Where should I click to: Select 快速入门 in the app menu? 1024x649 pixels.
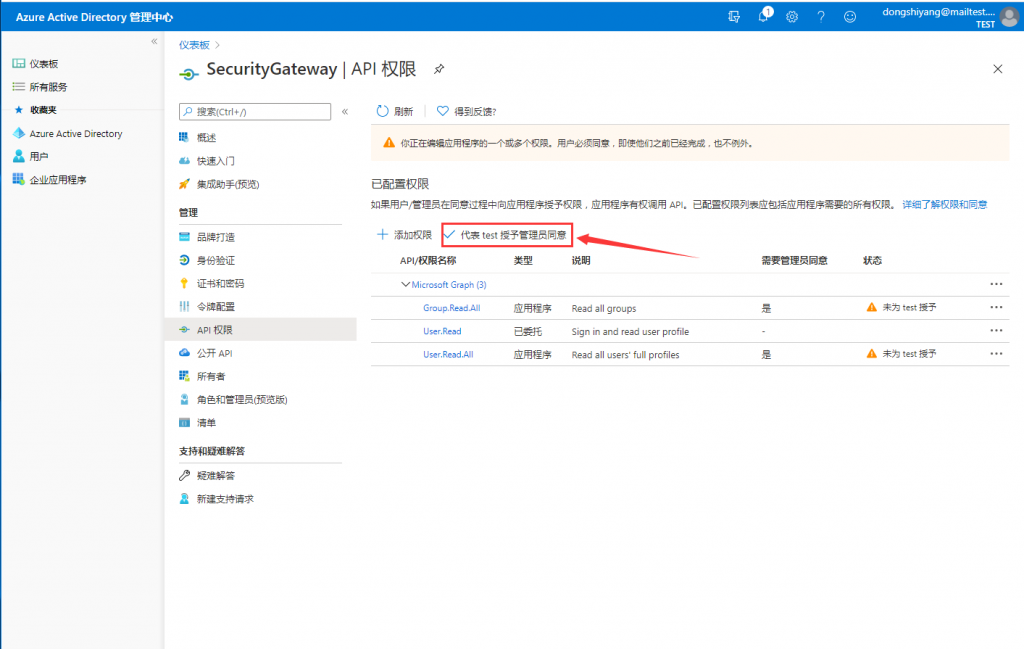216,161
